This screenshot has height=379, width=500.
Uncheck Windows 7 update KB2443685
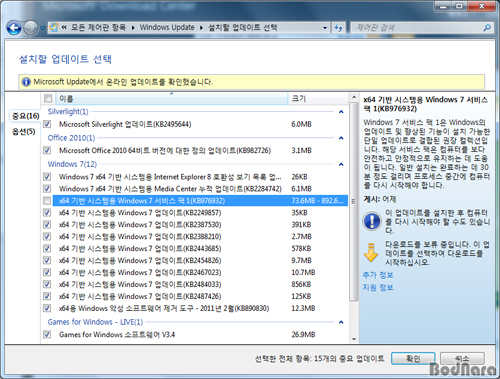point(47,249)
